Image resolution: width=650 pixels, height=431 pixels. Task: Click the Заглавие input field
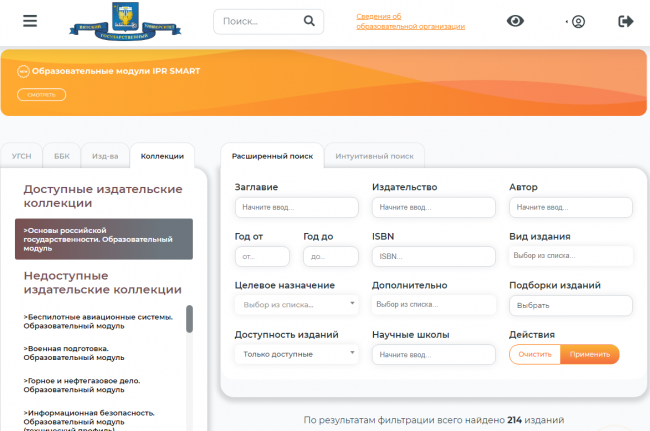(296, 207)
